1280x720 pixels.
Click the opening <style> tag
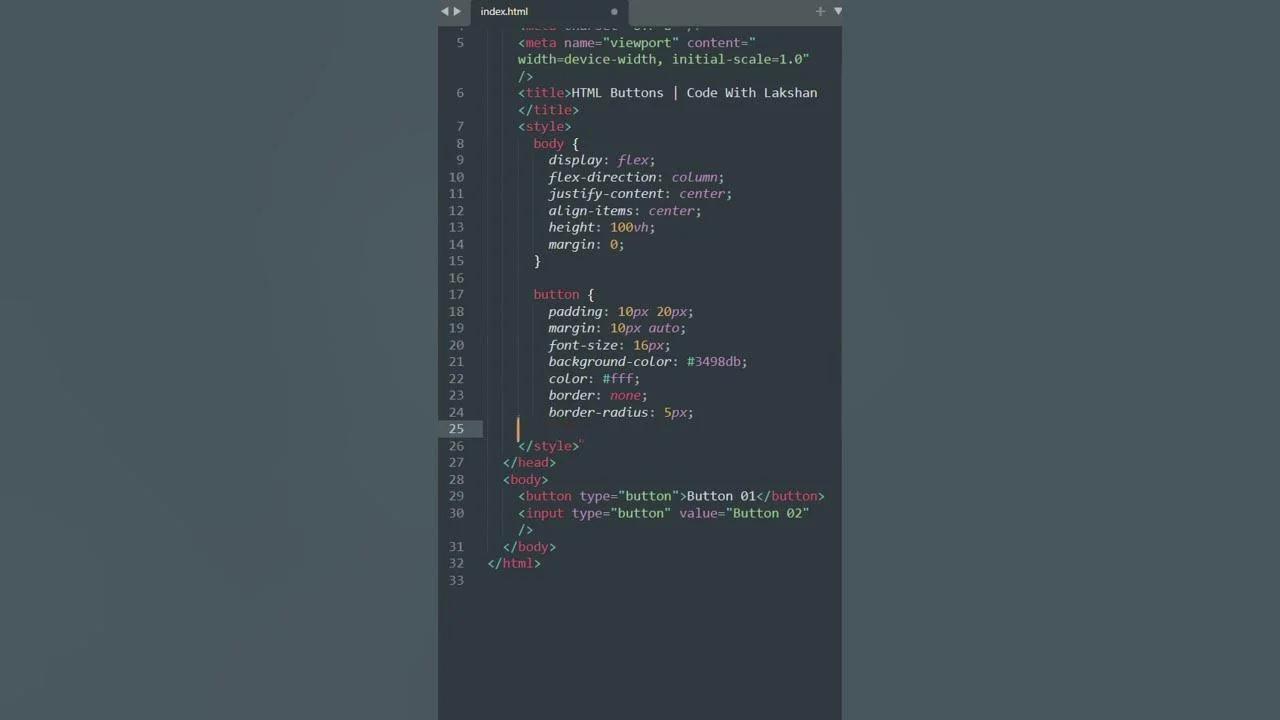[545, 127]
